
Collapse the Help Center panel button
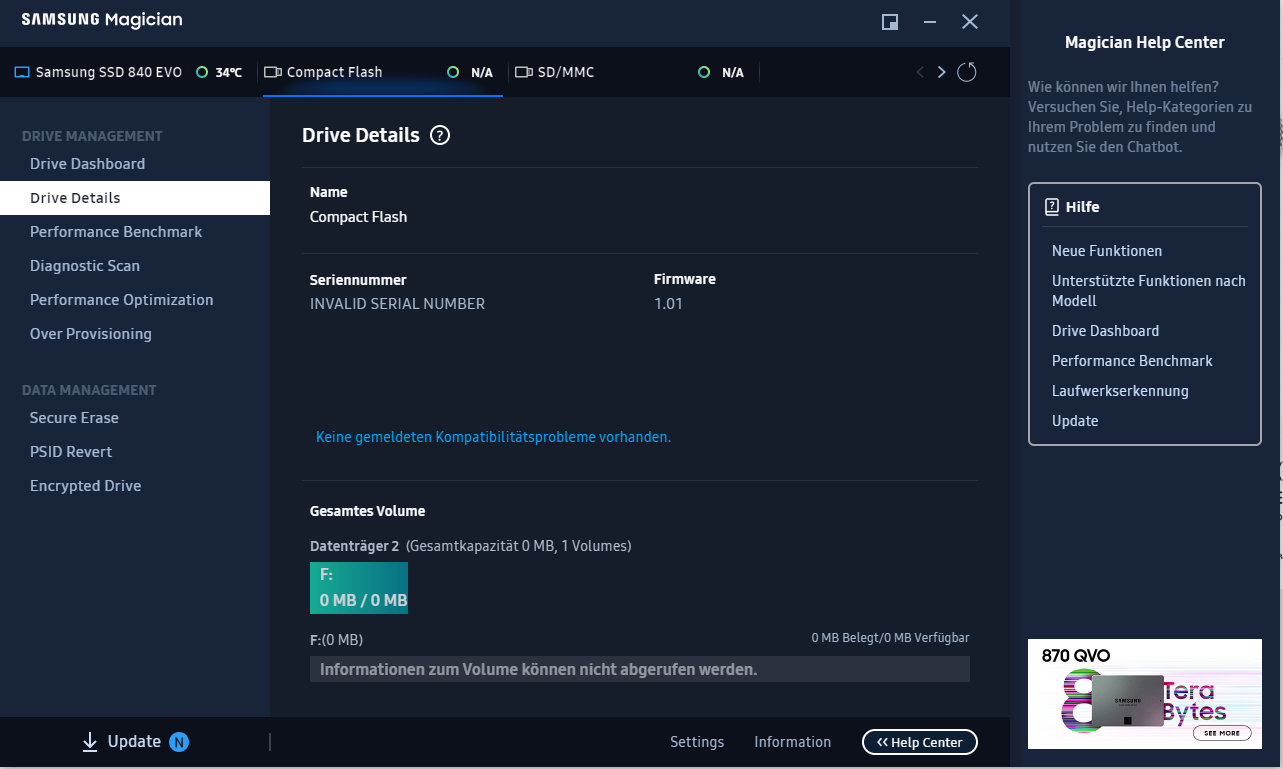pos(920,742)
